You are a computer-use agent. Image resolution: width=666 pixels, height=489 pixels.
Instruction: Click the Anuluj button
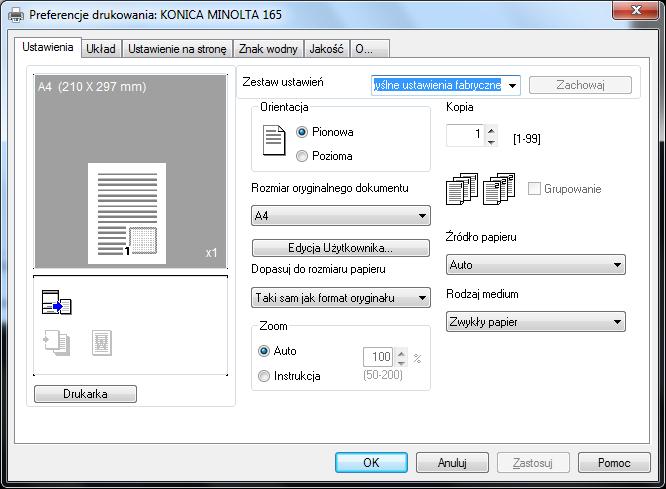[x=452, y=463]
